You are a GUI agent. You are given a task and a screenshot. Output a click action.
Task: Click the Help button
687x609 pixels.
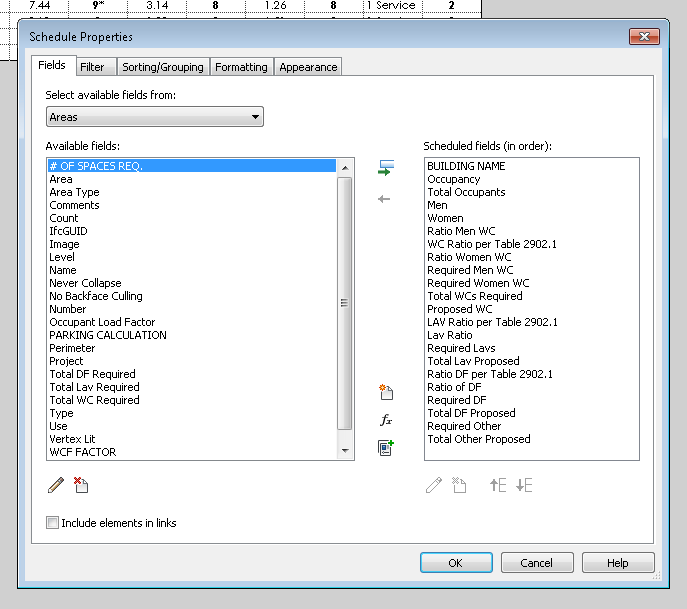point(618,563)
